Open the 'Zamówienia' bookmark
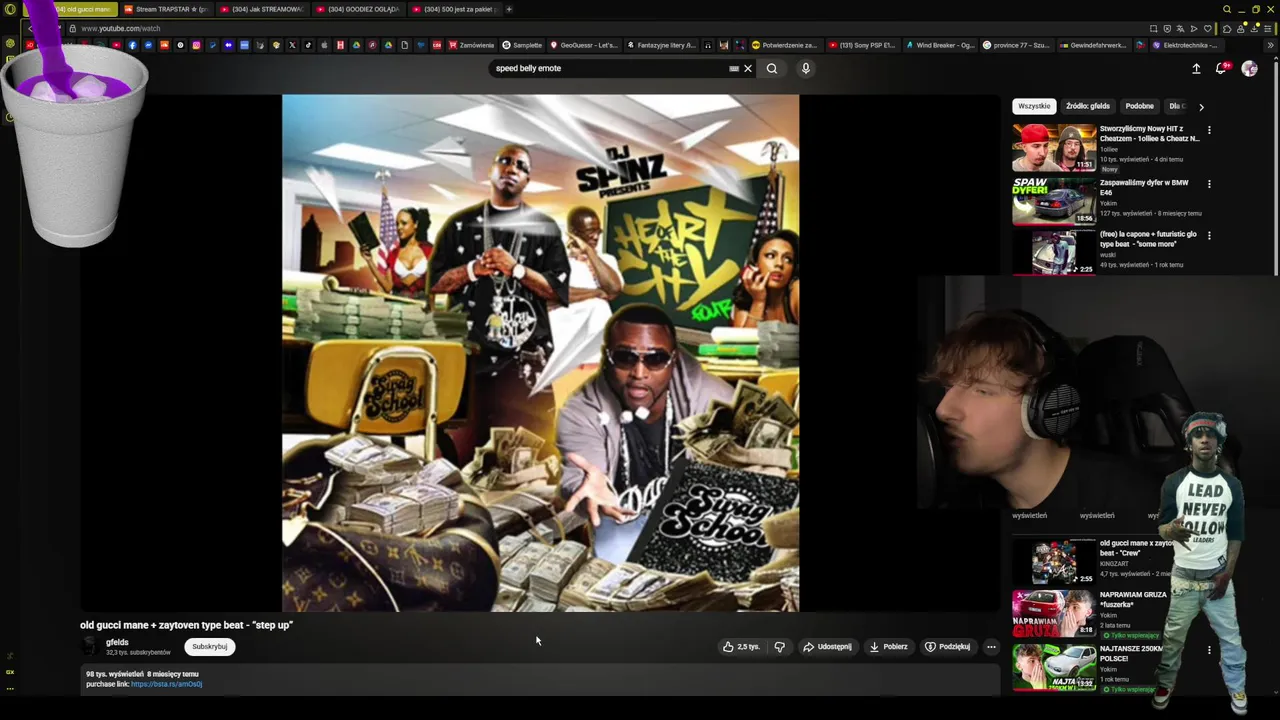 point(472,45)
